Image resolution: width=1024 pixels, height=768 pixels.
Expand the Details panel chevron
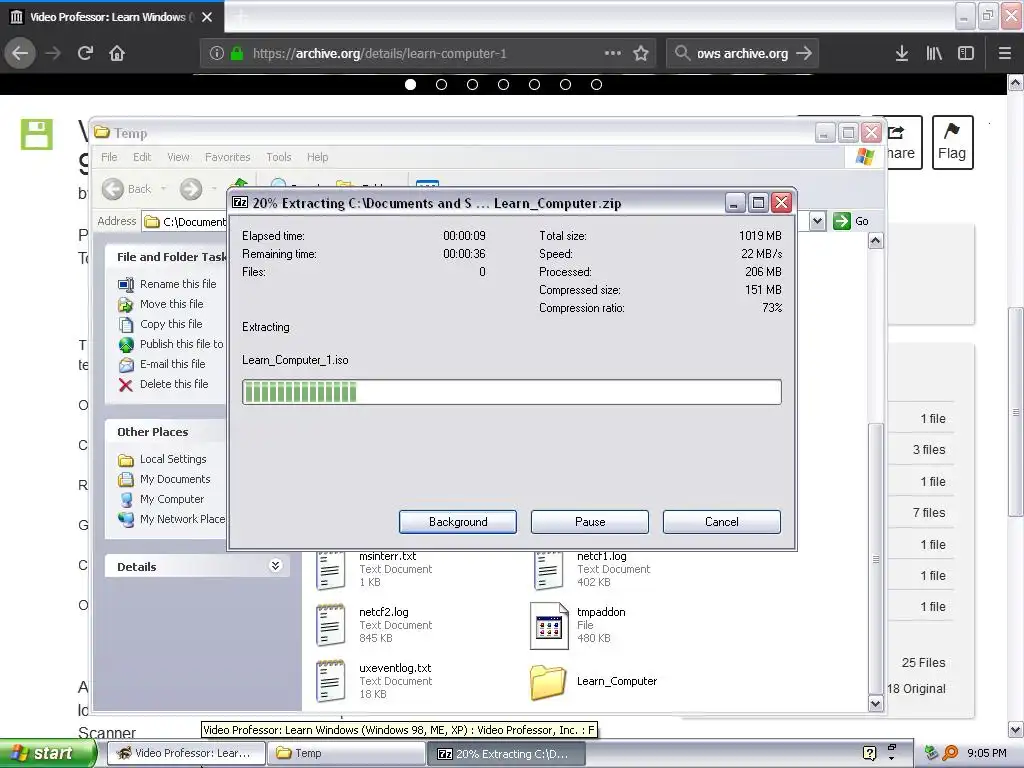[276, 566]
